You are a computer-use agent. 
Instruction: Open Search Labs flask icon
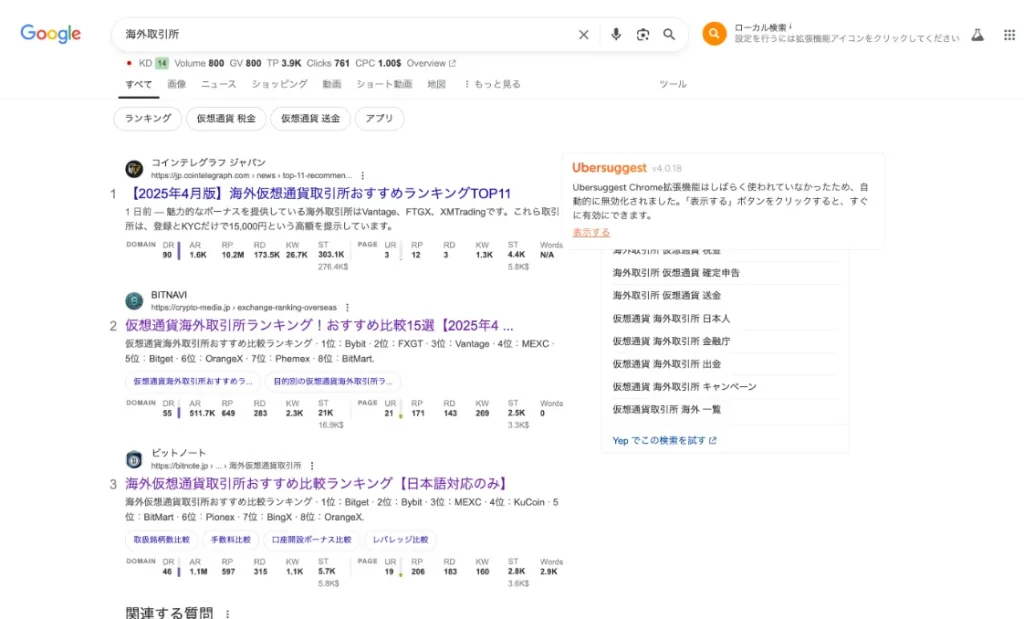pos(977,35)
